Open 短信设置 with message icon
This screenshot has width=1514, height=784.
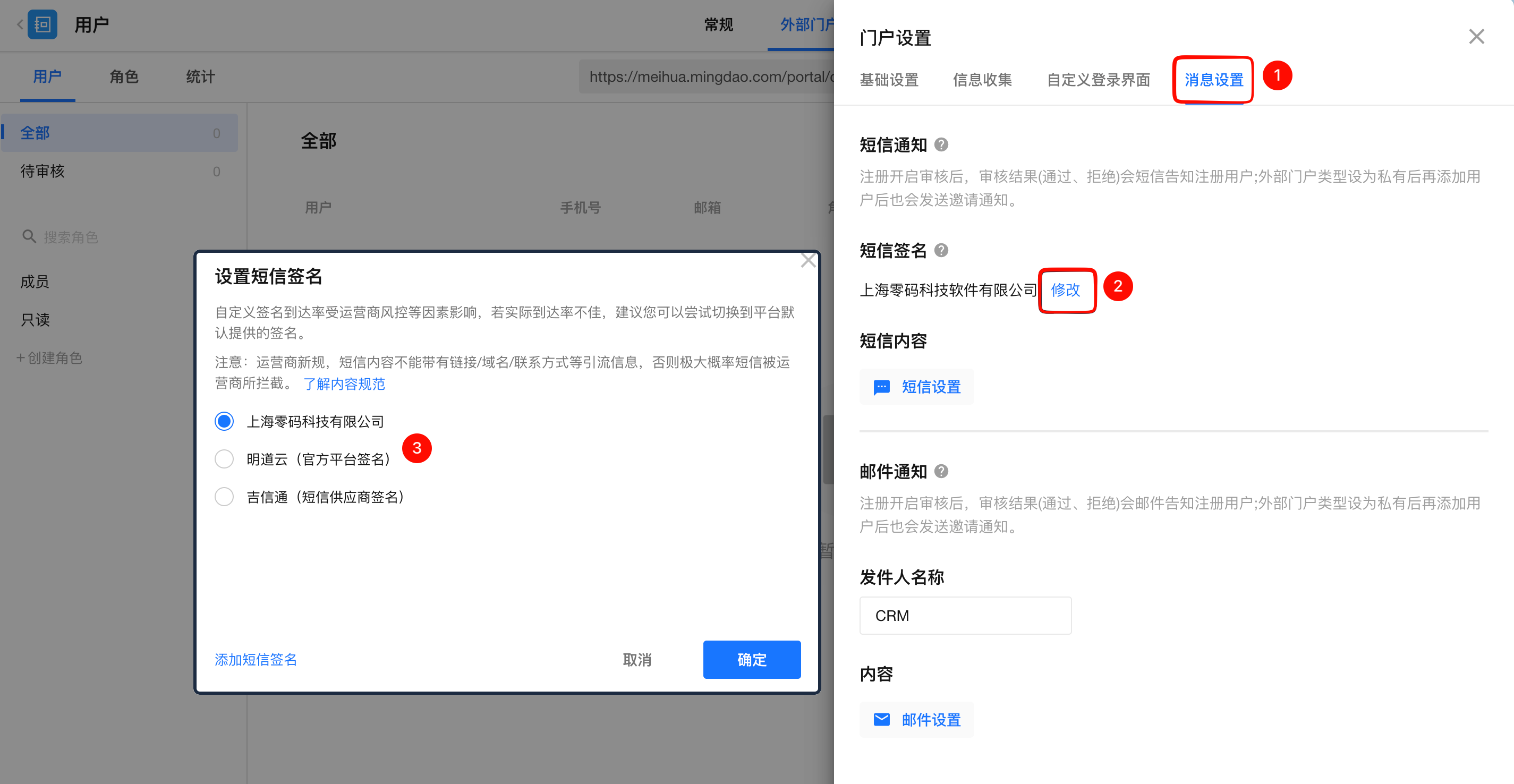pos(916,387)
